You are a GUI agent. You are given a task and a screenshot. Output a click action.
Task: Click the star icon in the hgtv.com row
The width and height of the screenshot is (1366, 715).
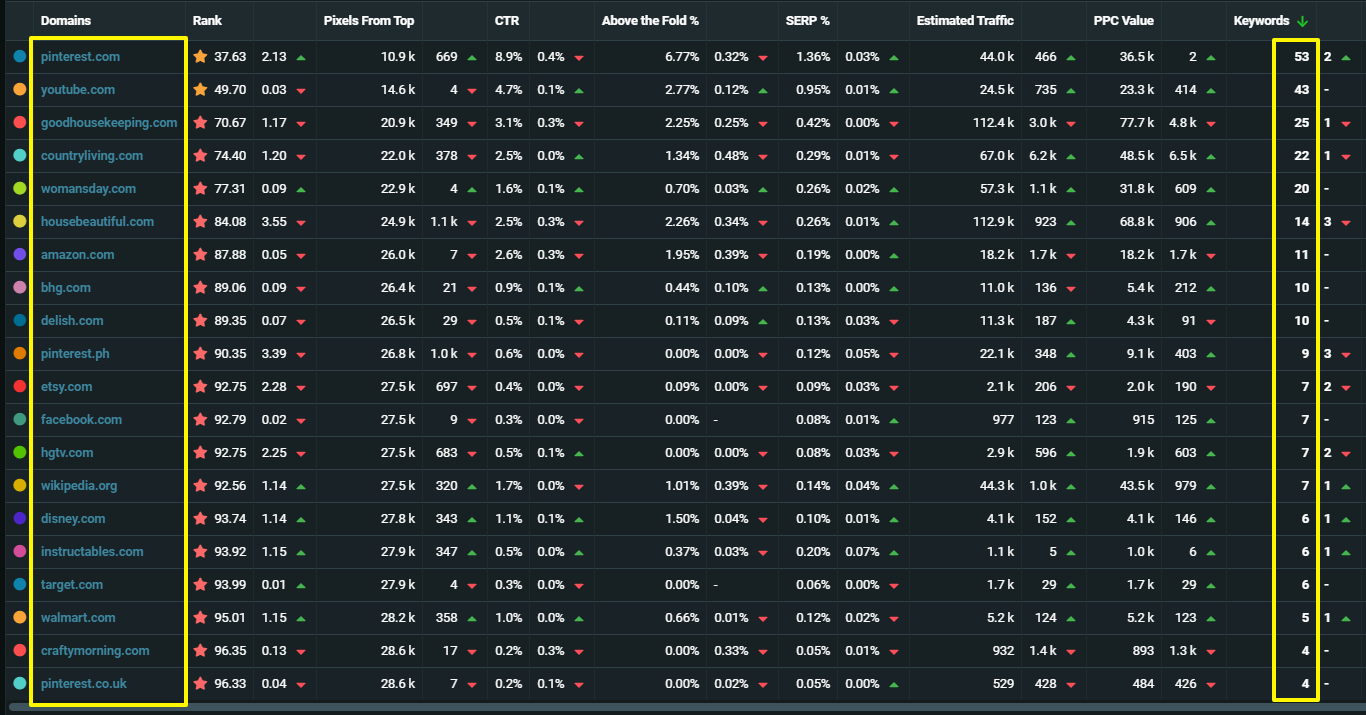[x=200, y=453]
